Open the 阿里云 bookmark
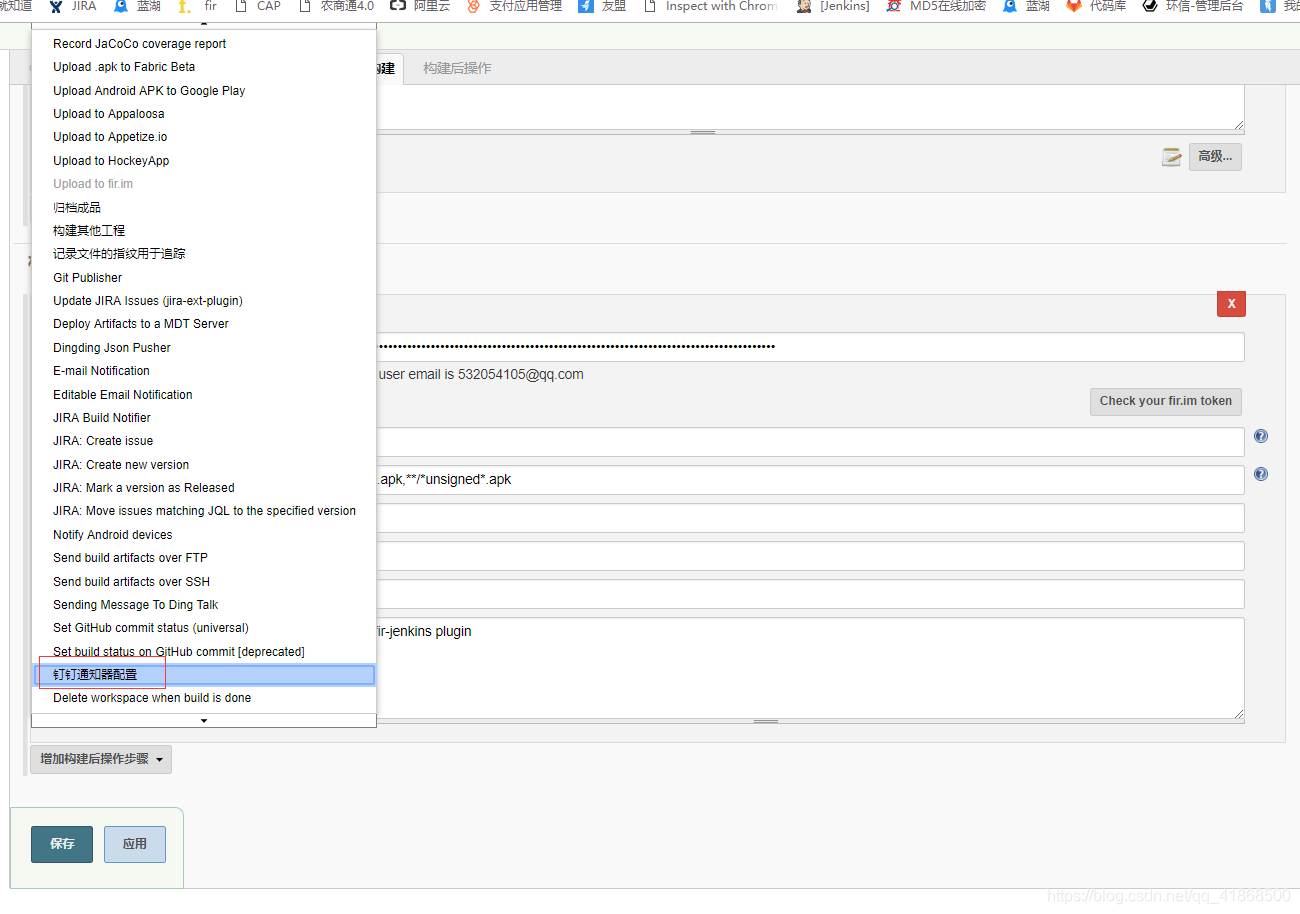Screen dimensions: 1300x914 click(x=420, y=6)
